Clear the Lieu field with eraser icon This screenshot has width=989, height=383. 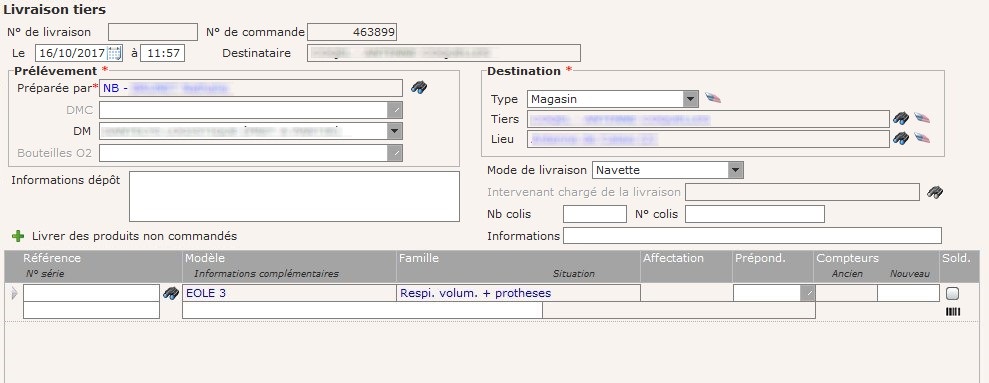[x=922, y=138]
